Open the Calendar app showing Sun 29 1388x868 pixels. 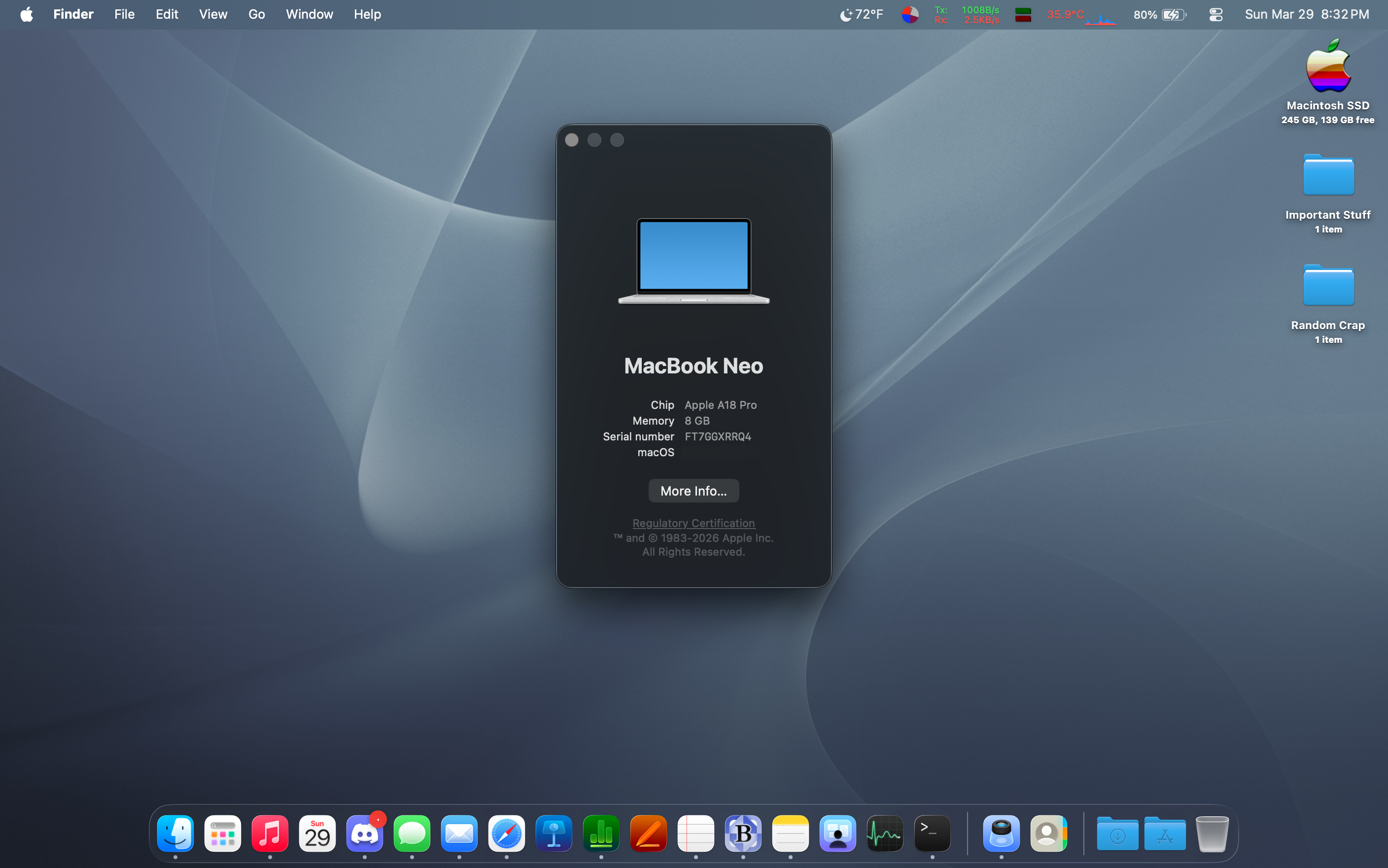[x=317, y=834]
